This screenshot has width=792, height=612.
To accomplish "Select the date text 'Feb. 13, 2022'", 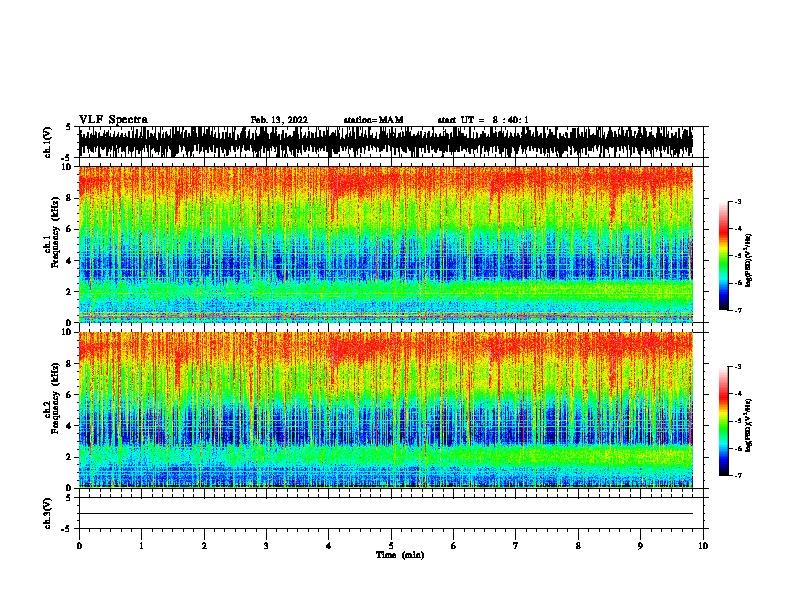I will (x=279, y=120).
